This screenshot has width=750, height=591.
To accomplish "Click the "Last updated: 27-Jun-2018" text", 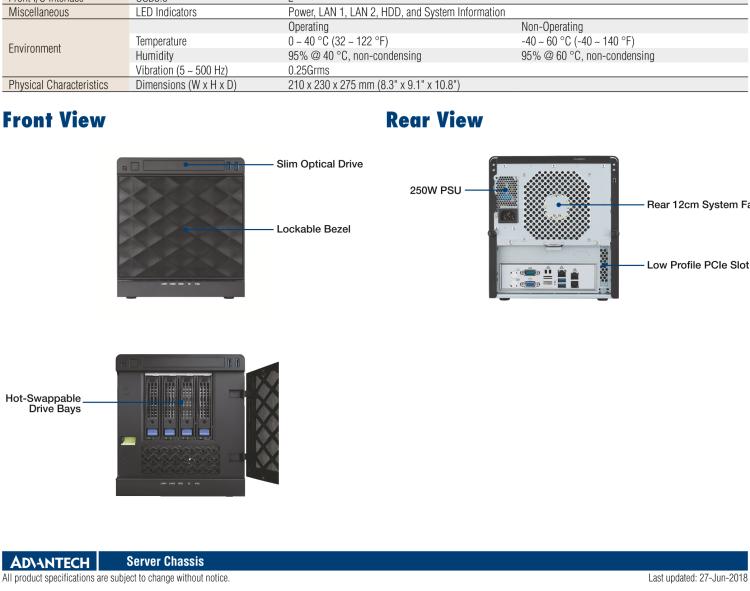I will tap(698, 578).
